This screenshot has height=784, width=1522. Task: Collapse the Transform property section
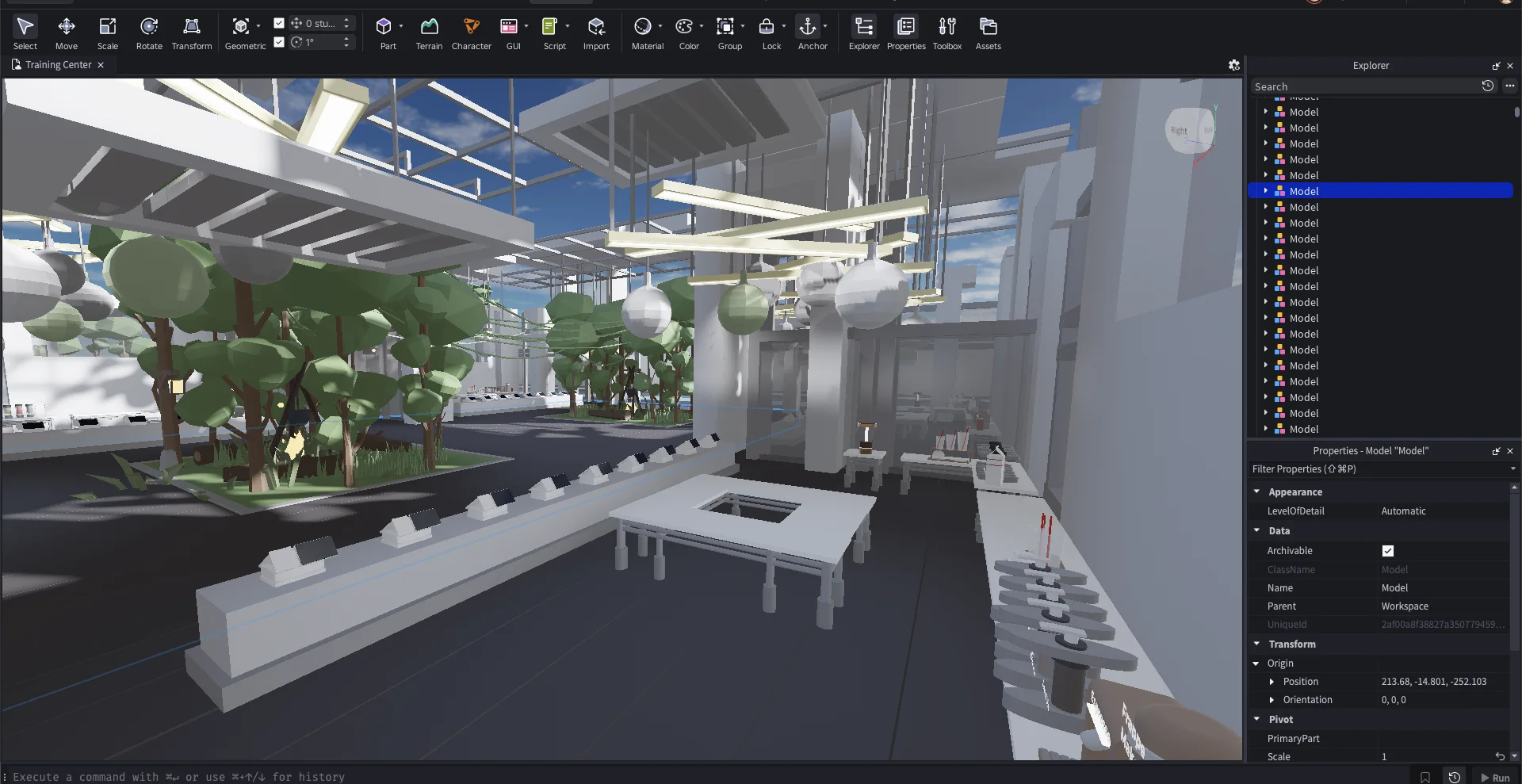point(1257,644)
